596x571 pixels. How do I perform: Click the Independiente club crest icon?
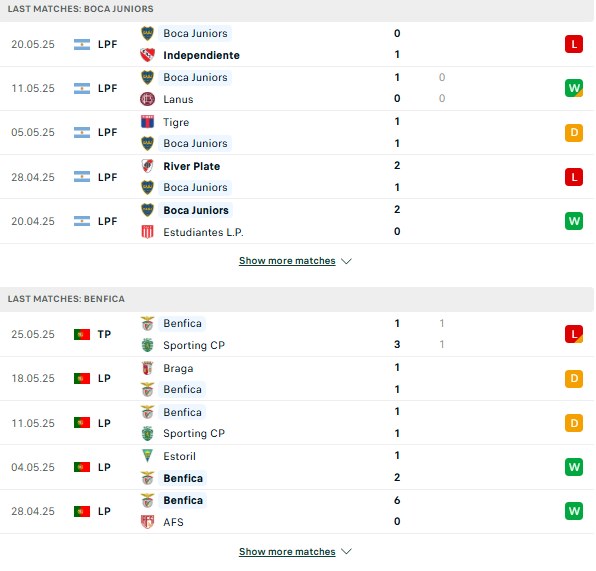147,55
